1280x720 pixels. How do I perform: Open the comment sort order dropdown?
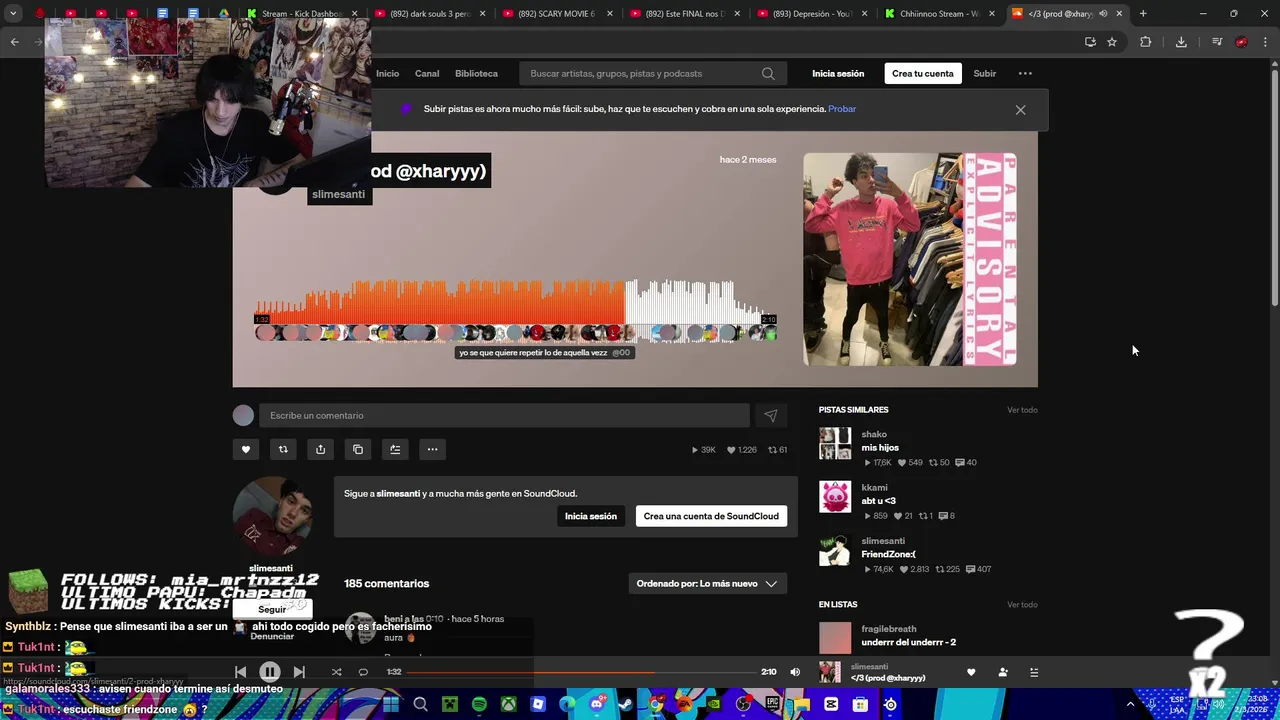pos(707,583)
